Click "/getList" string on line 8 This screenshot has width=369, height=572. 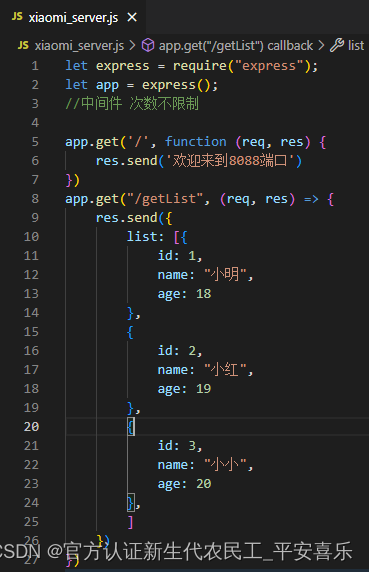pyautogui.click(x=165, y=199)
